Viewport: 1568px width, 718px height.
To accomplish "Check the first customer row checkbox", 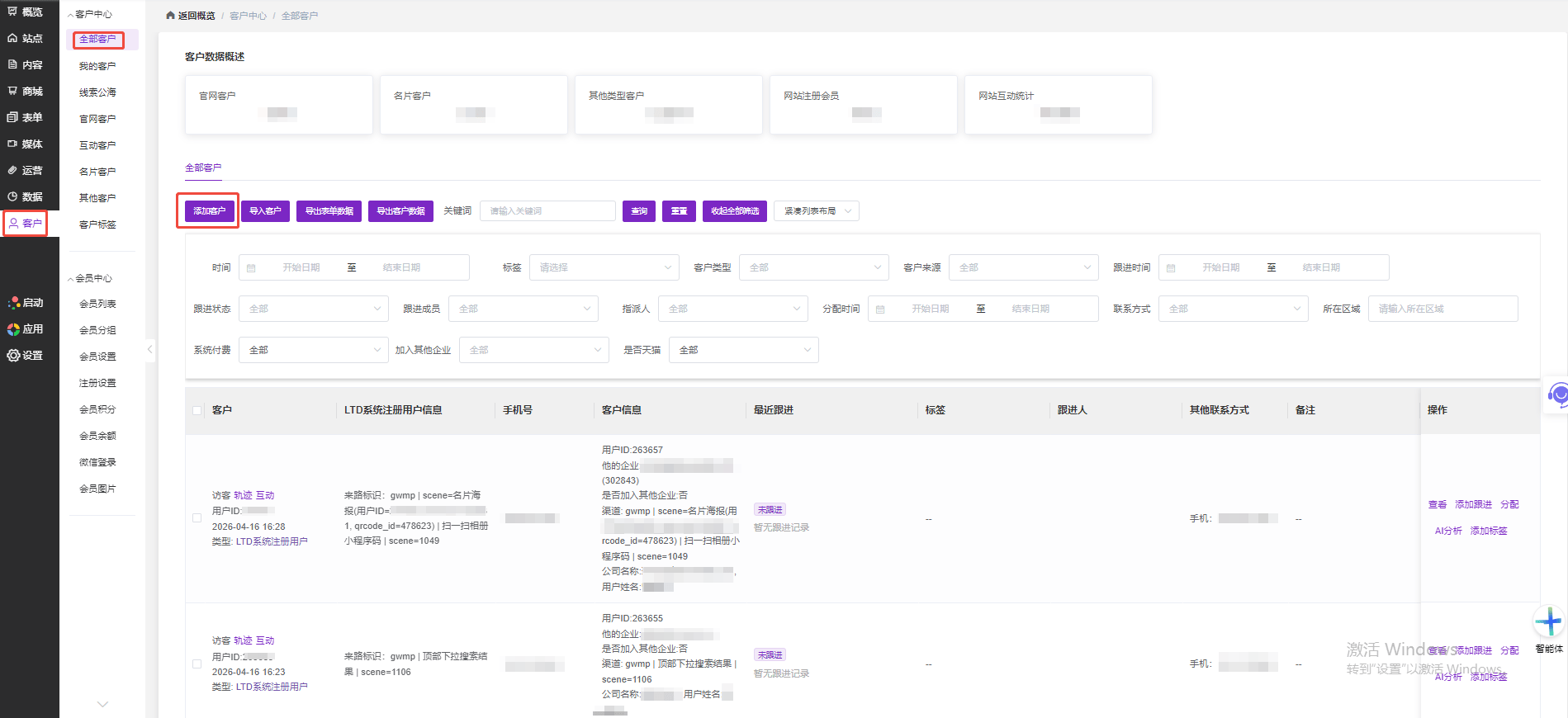I will click(197, 518).
